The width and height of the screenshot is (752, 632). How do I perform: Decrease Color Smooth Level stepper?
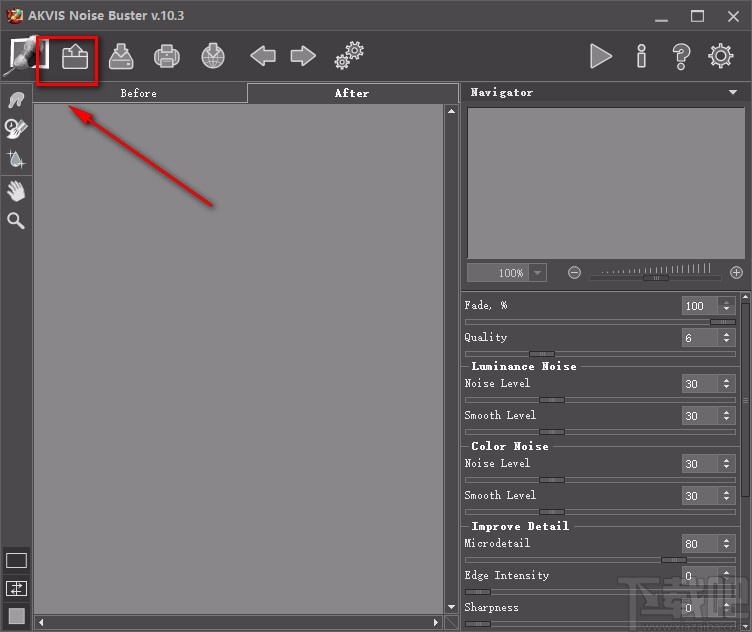pos(726,500)
